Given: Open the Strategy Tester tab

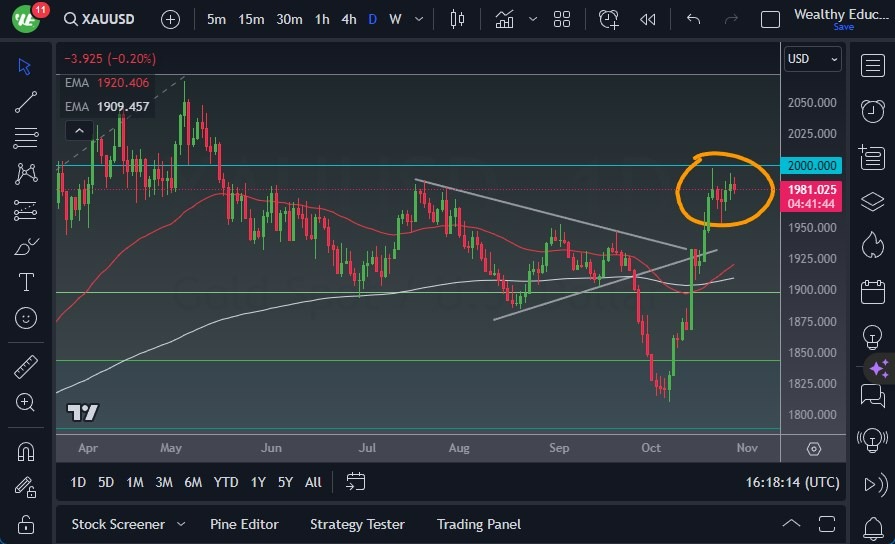Looking at the screenshot, I should point(357,524).
